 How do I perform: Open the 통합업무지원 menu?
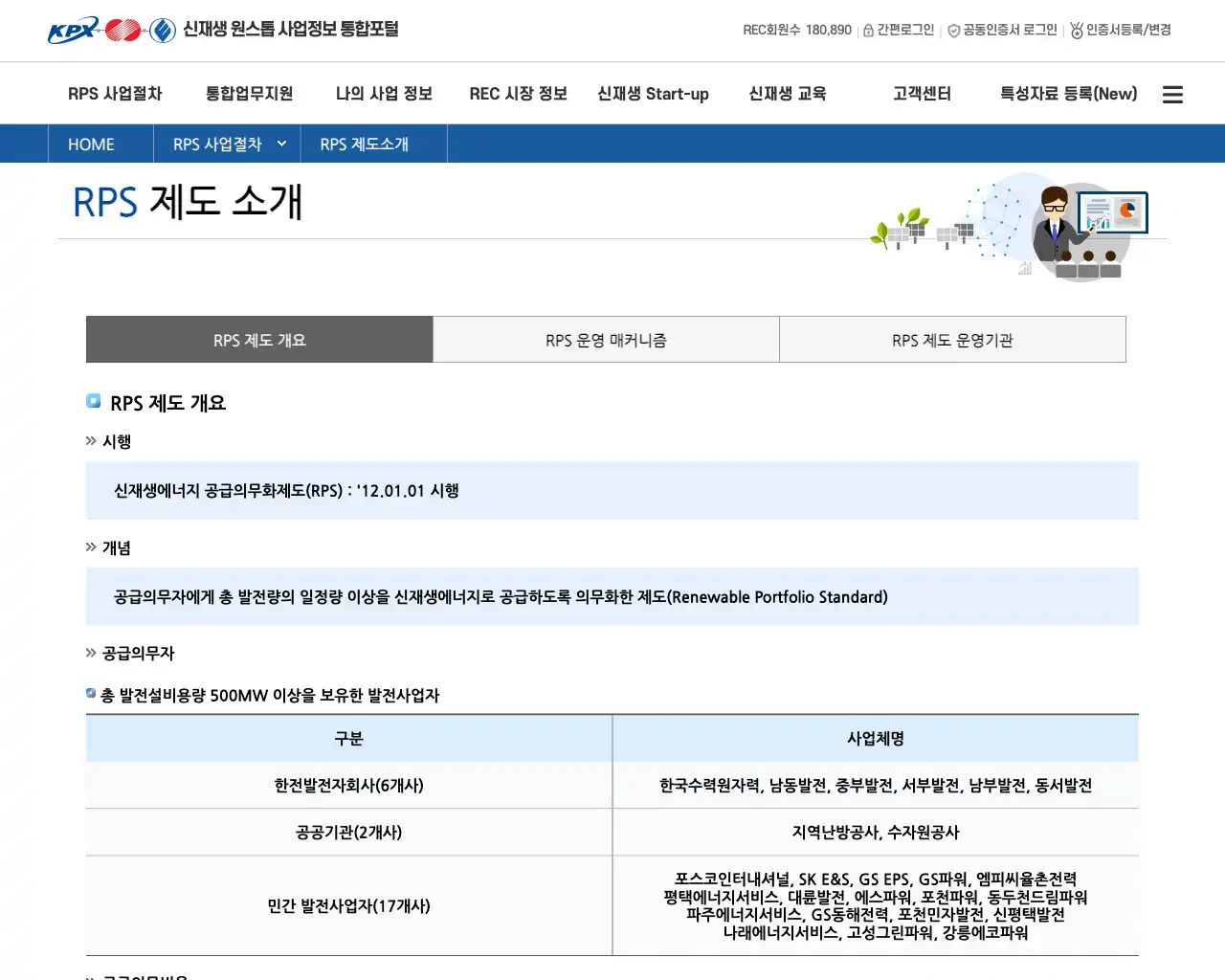(x=249, y=94)
